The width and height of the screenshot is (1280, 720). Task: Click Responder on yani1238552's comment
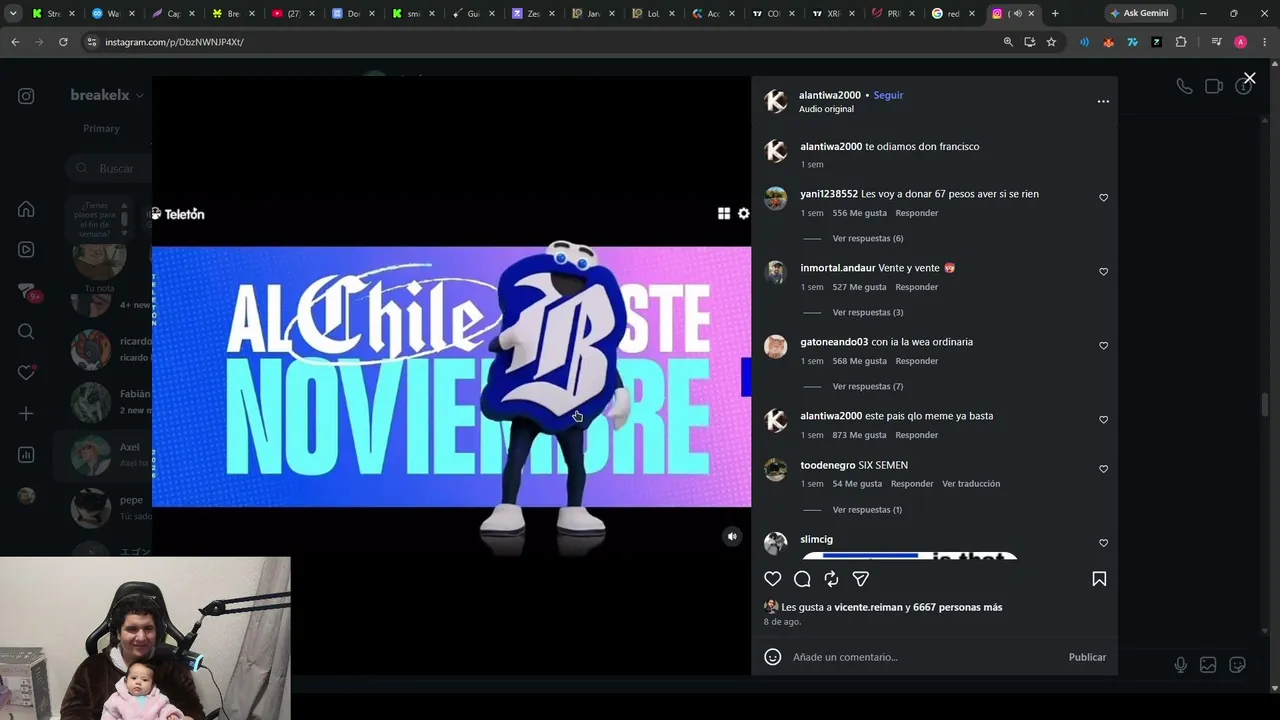(x=917, y=213)
